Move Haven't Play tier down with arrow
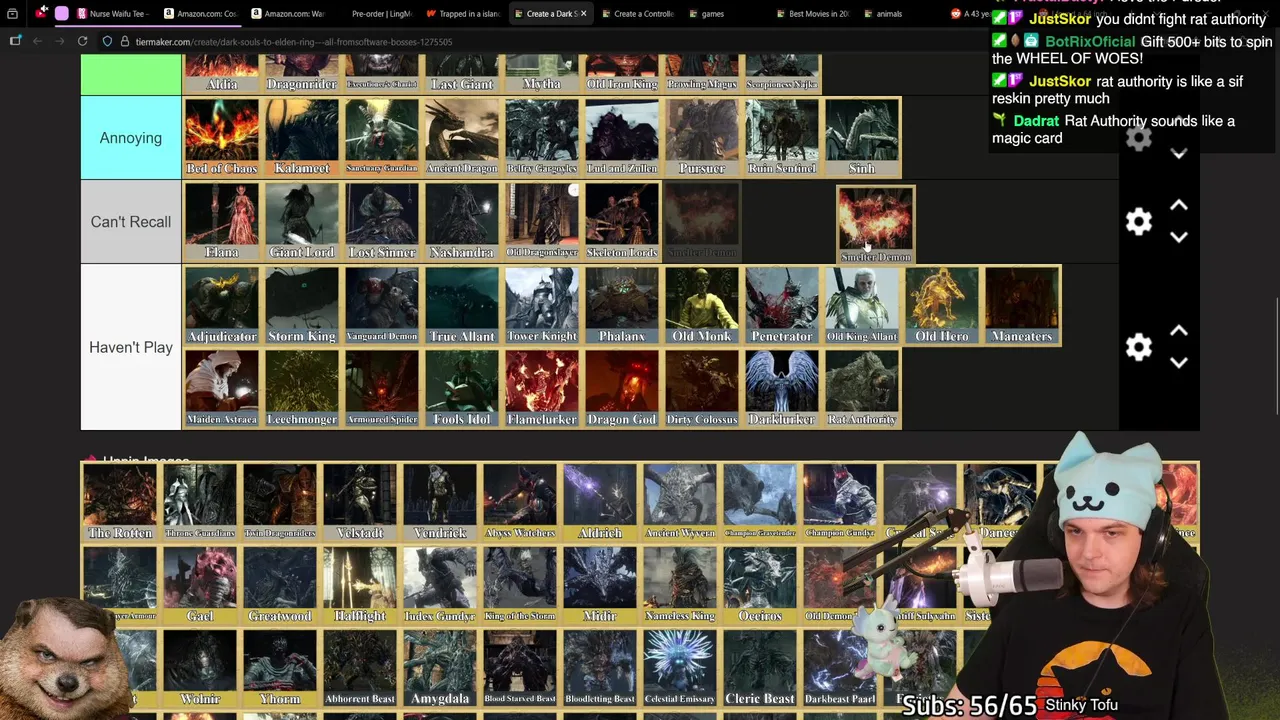 tap(1179, 363)
